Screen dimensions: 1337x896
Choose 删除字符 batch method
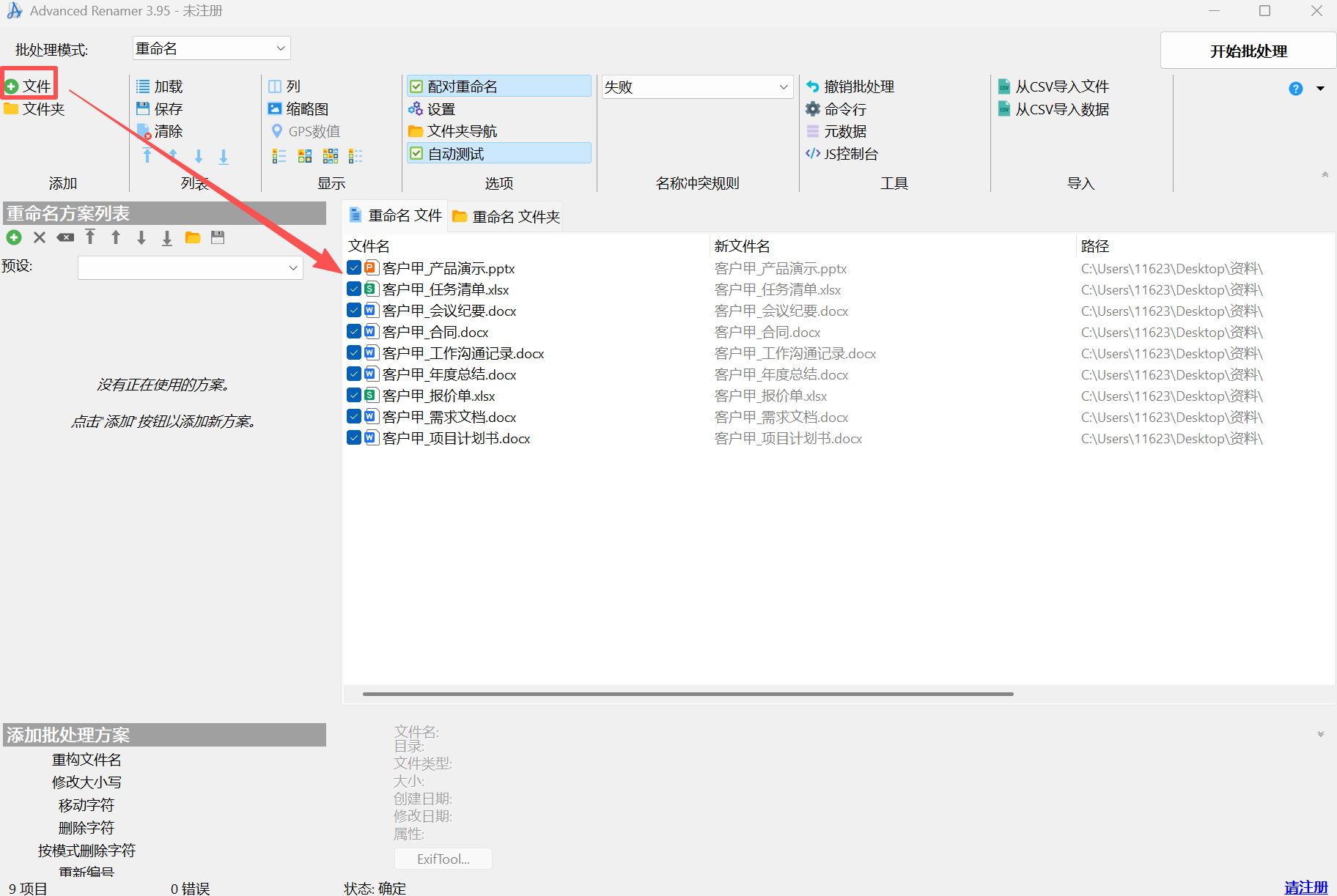coord(86,828)
